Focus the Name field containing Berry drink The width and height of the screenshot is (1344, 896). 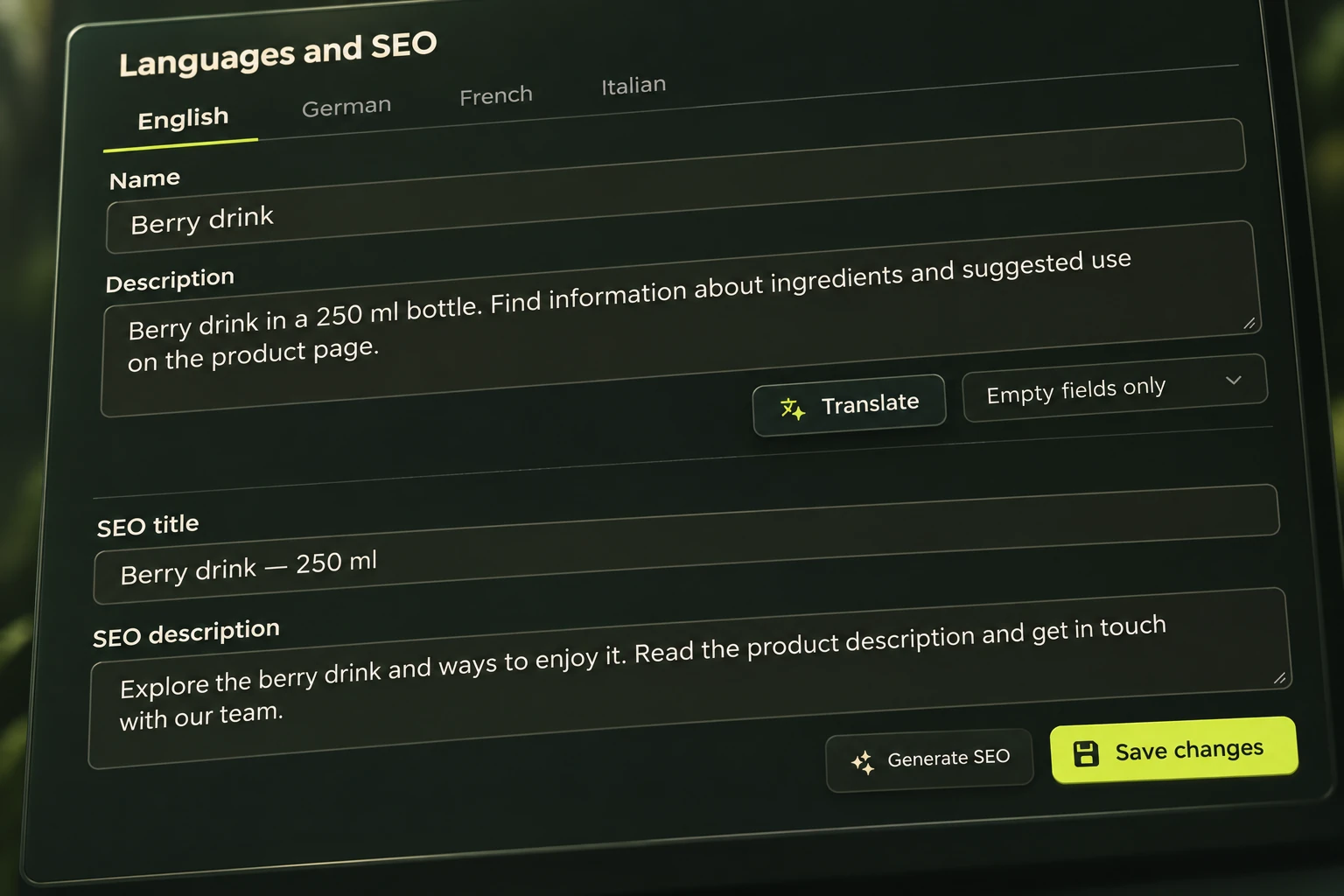[675, 186]
